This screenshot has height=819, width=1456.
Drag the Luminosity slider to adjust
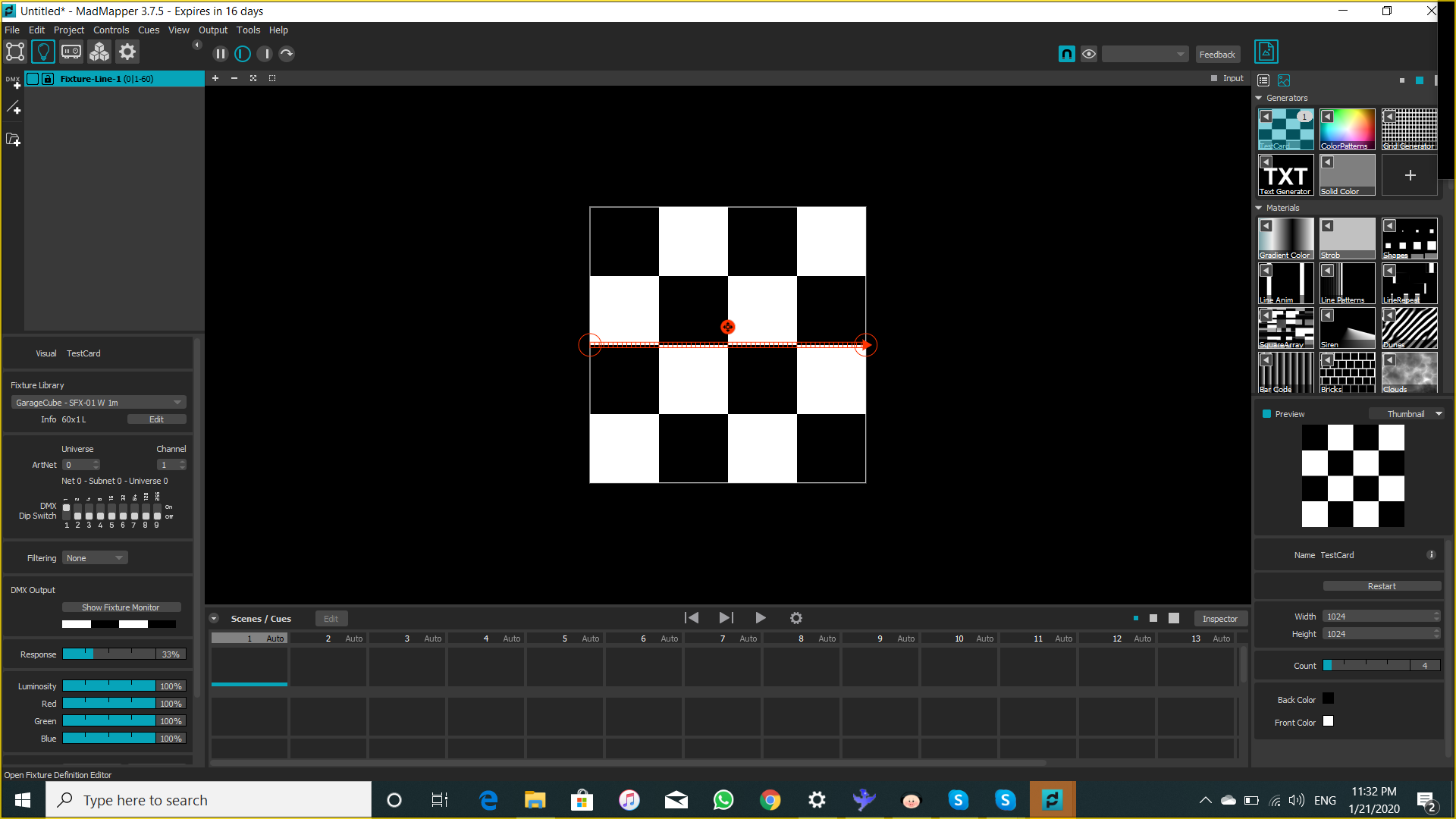108,686
